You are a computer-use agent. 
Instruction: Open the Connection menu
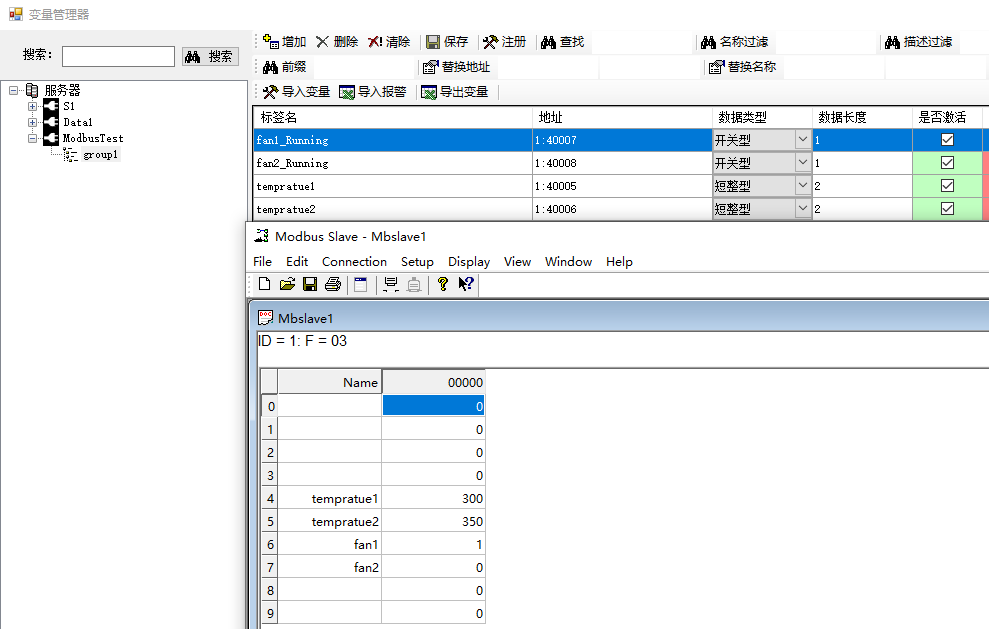pos(354,261)
